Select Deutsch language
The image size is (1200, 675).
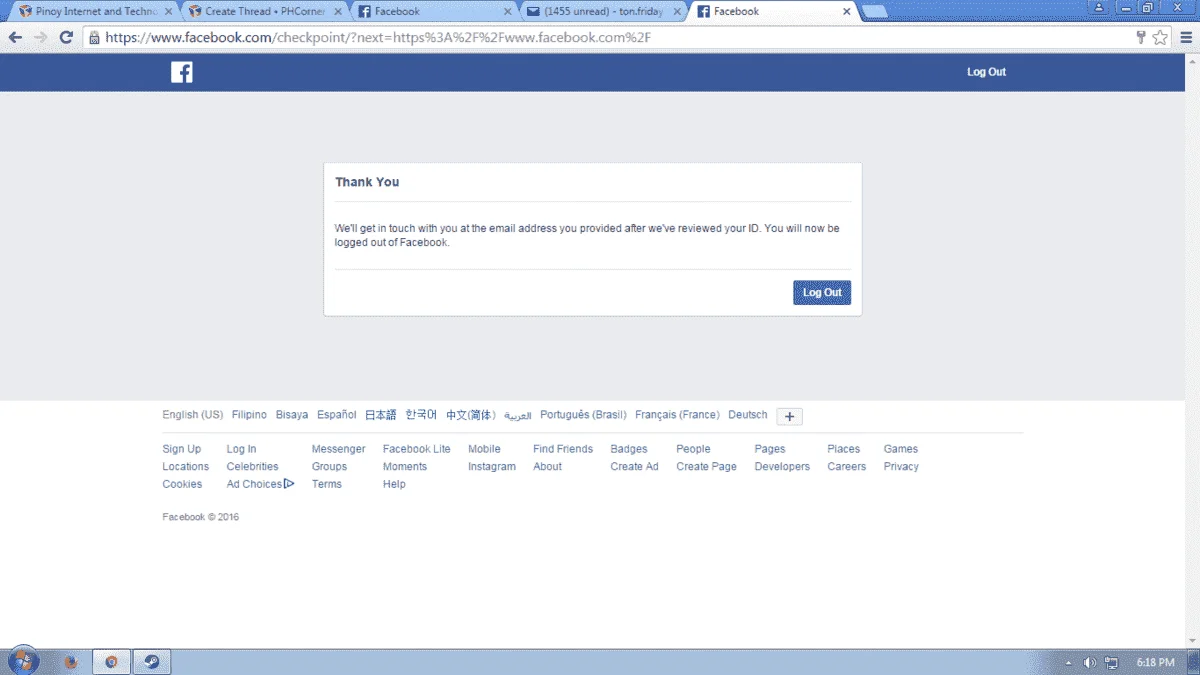(748, 415)
